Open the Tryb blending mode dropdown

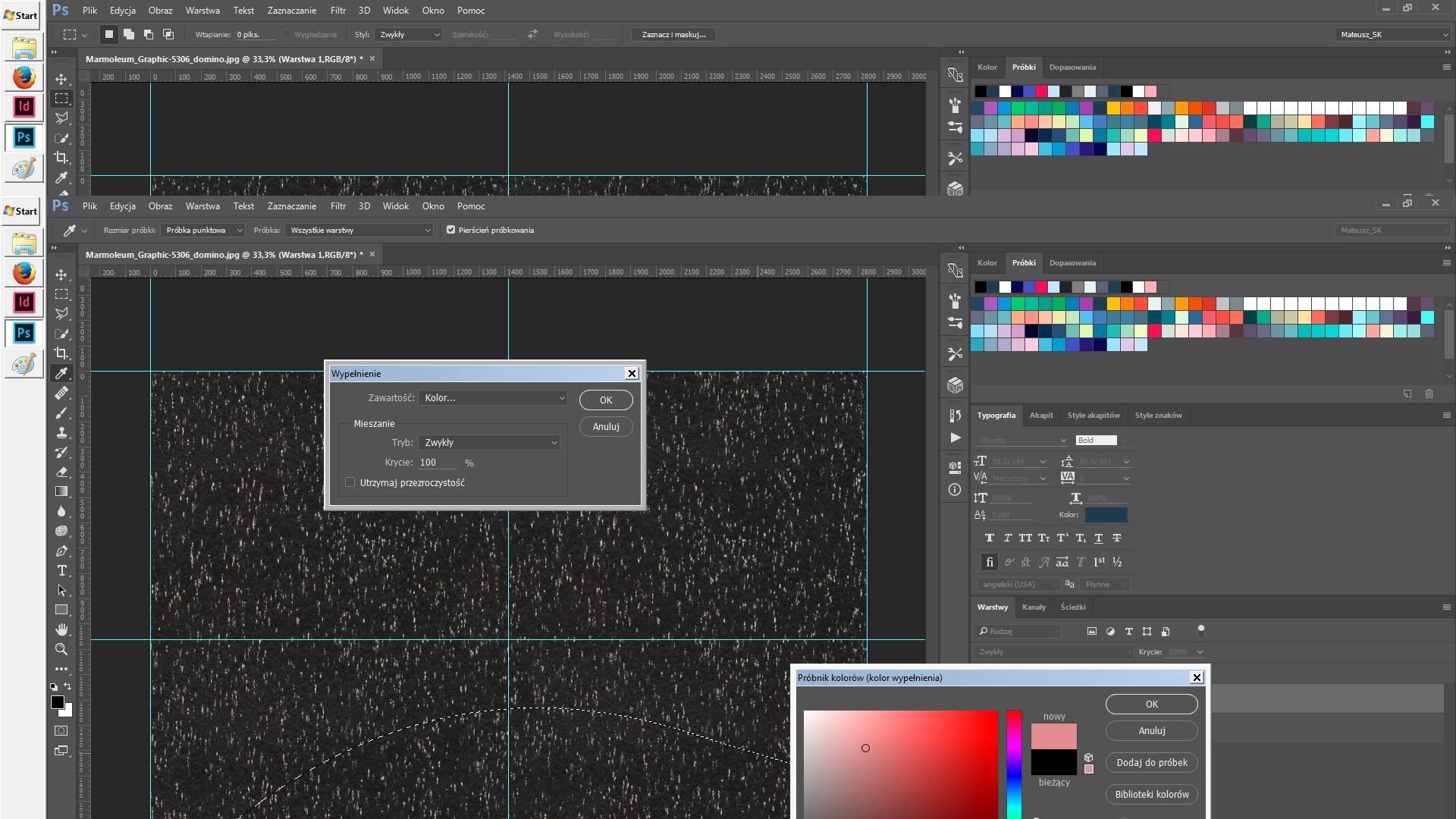click(489, 443)
